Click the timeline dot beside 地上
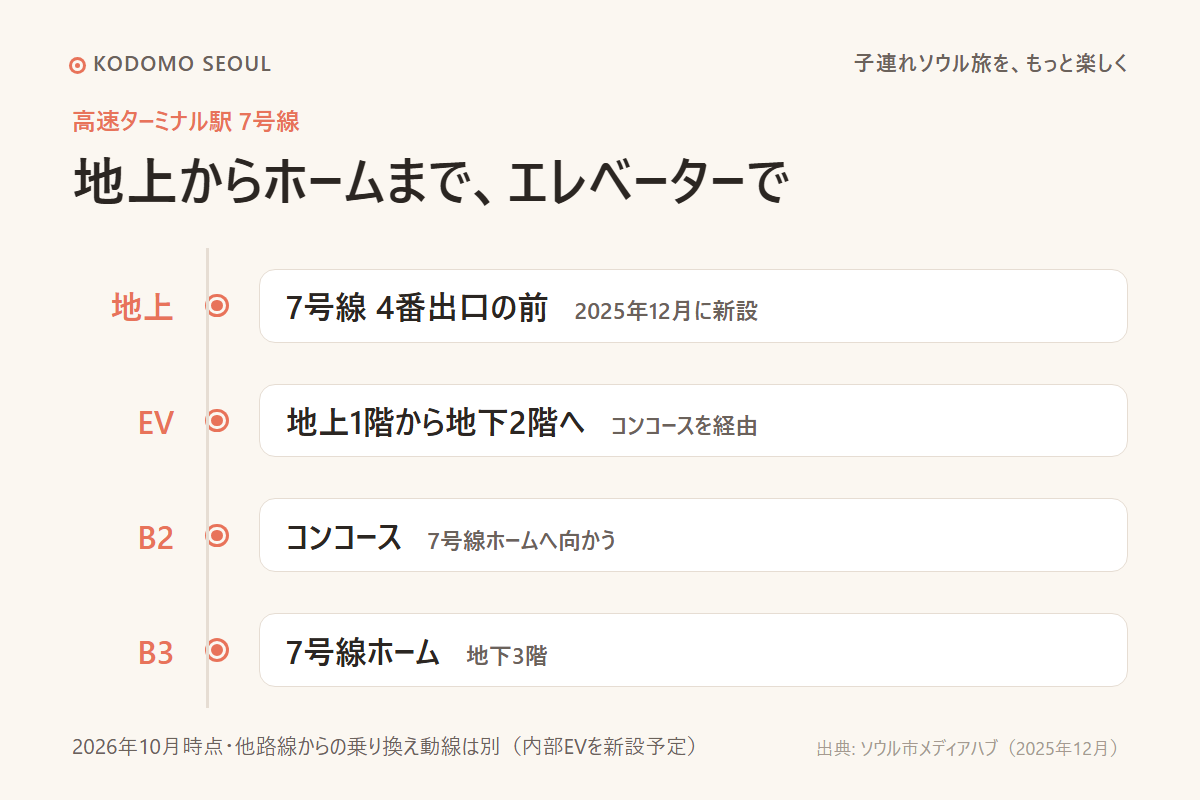 [218, 306]
